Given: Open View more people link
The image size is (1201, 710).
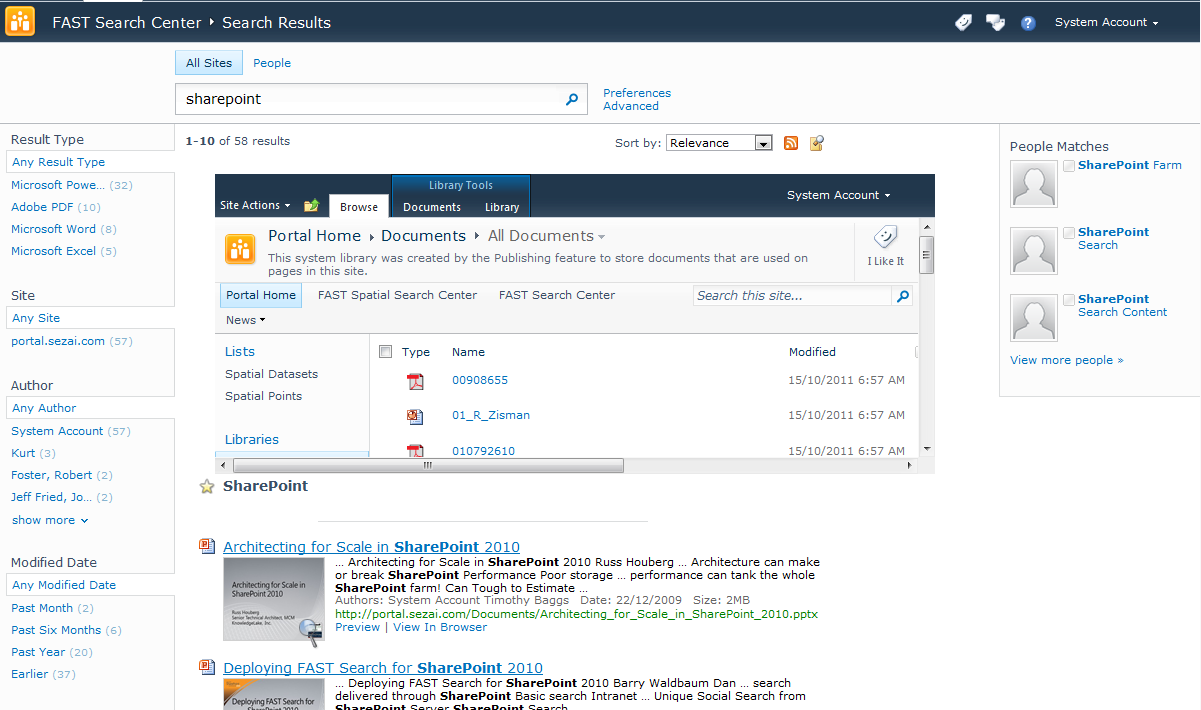Looking at the screenshot, I should (1067, 360).
